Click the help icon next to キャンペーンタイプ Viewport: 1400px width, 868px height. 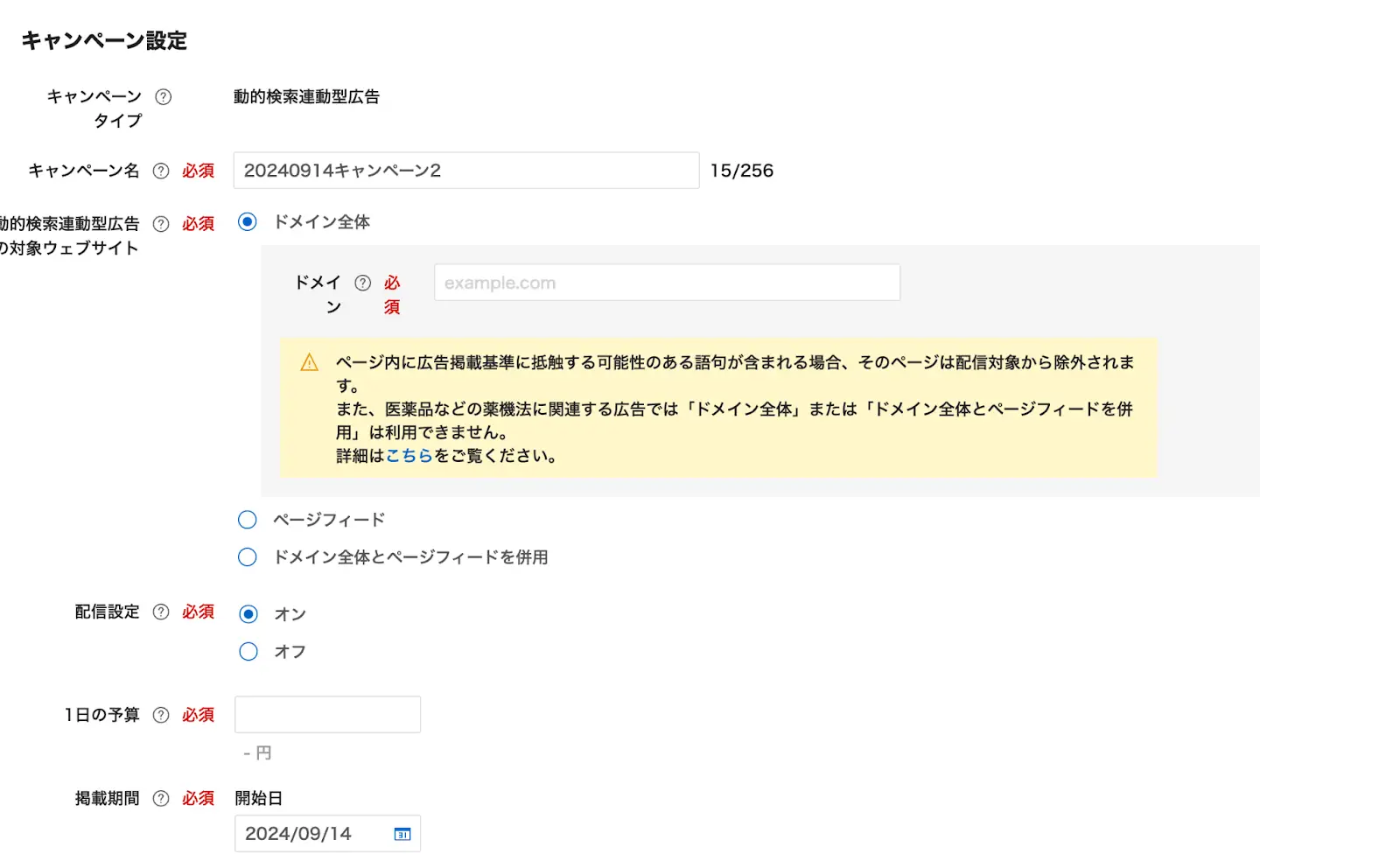point(163,97)
